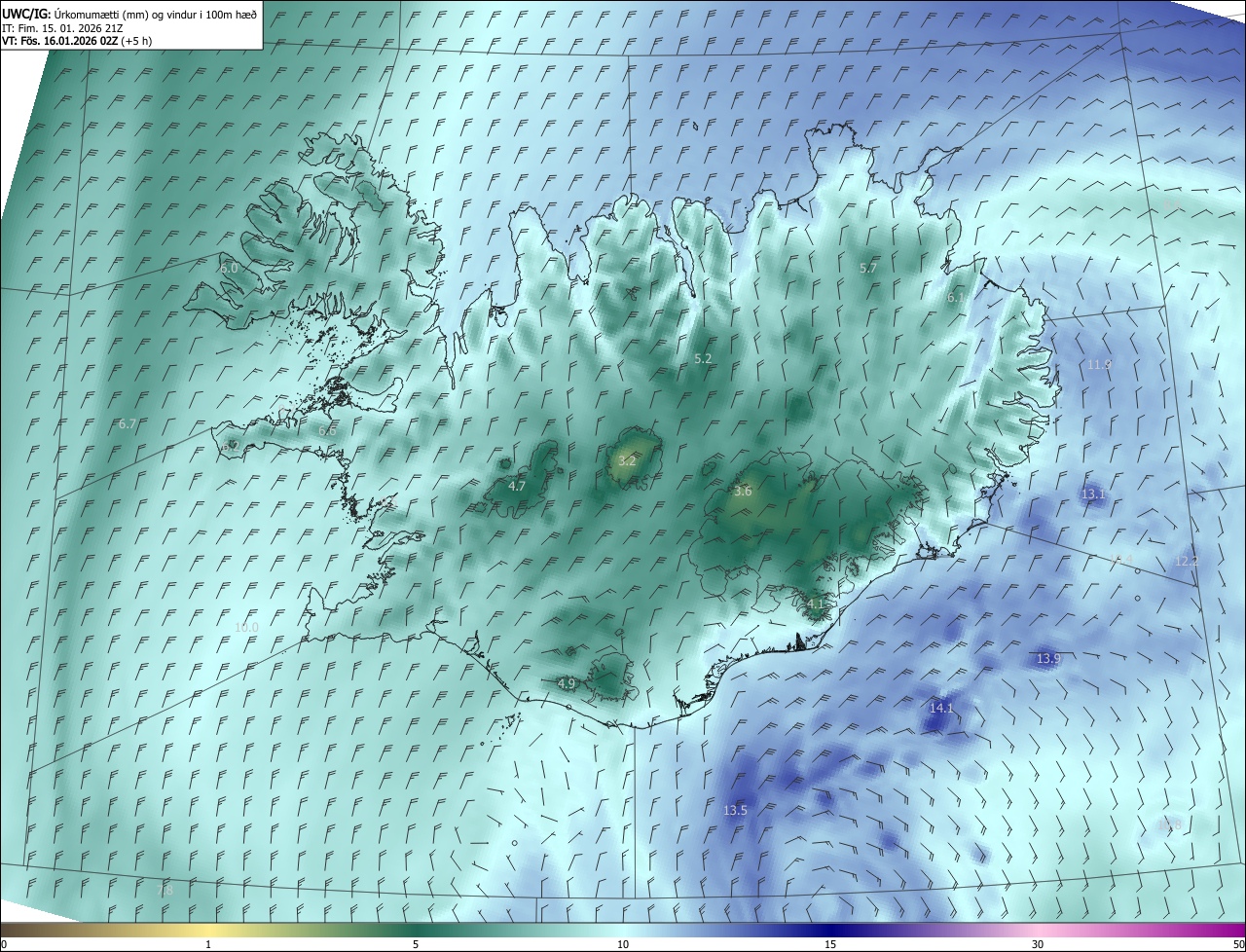Click the 13.9 value on the map
Screen dimensions: 1246x952
tap(1048, 659)
